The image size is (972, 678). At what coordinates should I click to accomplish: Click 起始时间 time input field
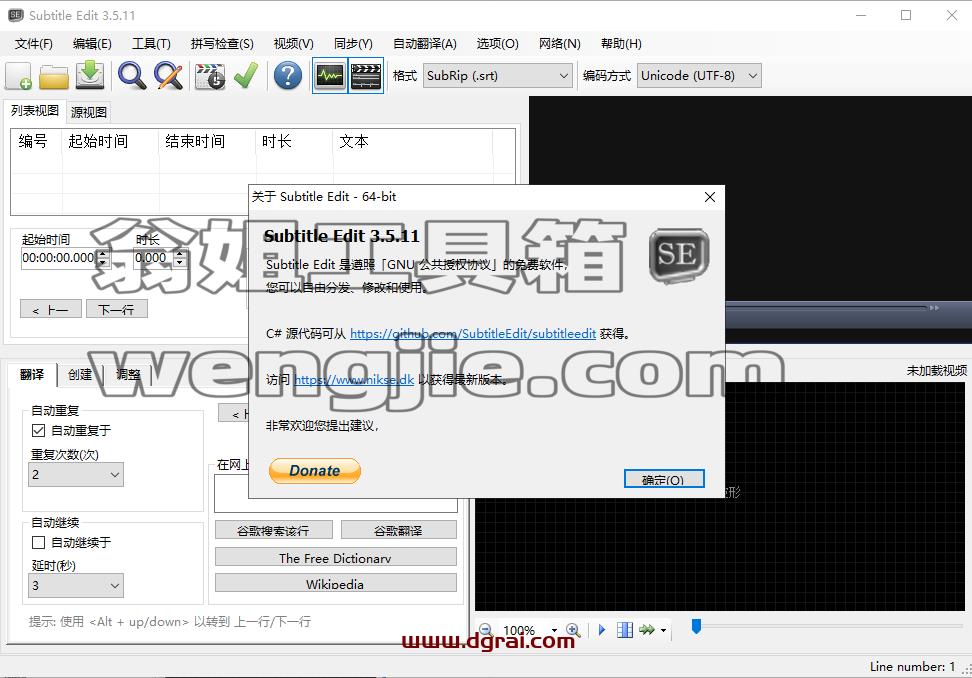coord(58,258)
